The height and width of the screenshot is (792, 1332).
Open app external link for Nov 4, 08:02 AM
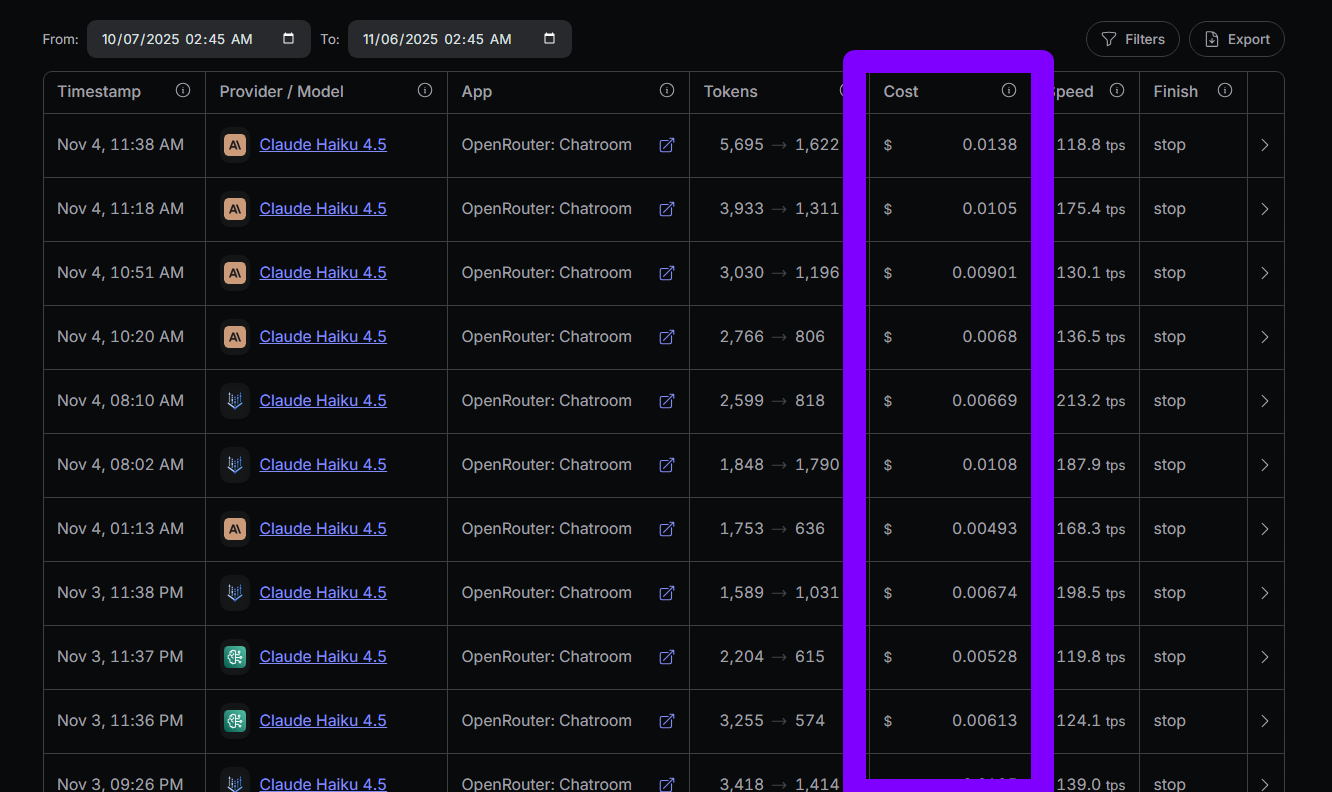[667, 465]
